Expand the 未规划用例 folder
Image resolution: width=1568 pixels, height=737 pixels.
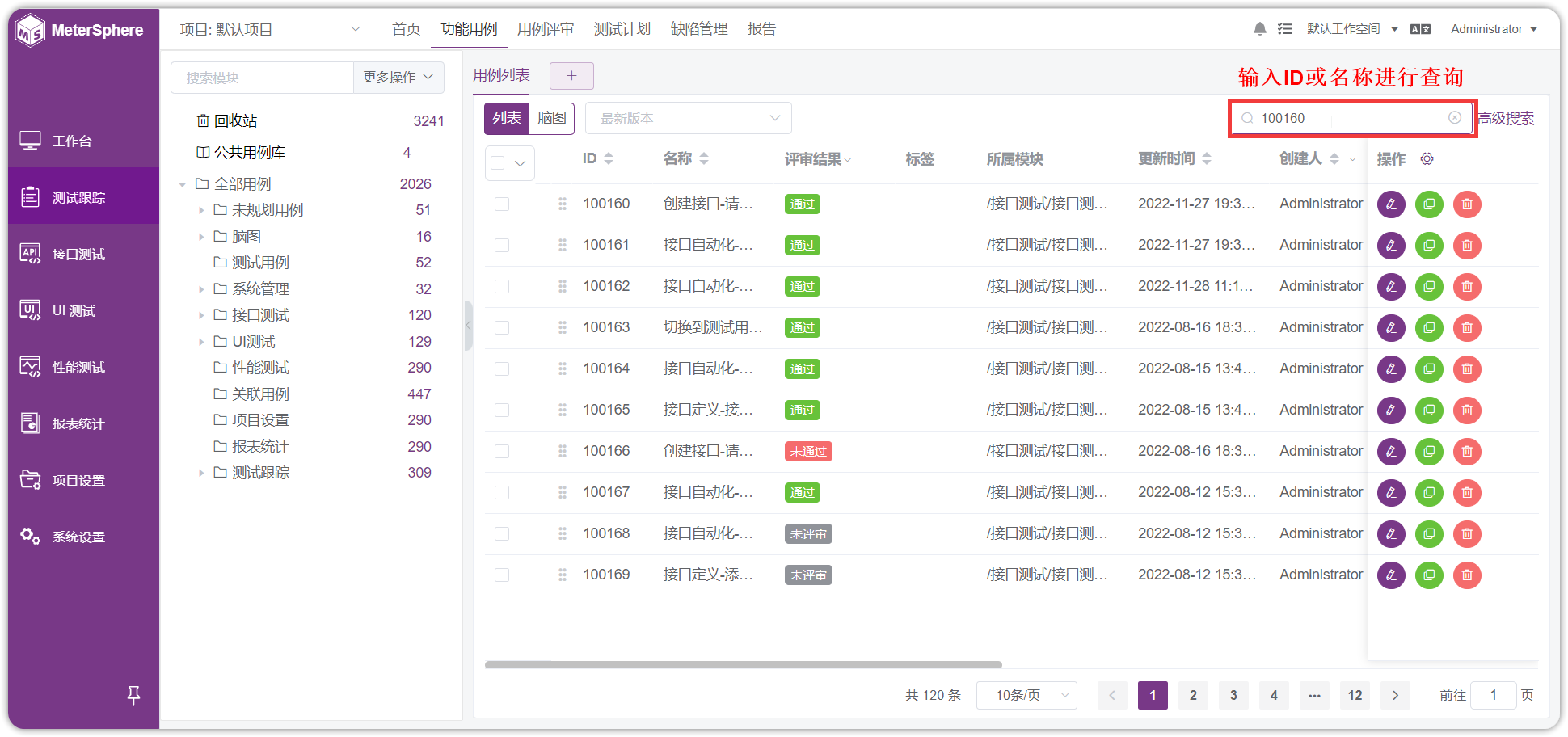coord(201,210)
